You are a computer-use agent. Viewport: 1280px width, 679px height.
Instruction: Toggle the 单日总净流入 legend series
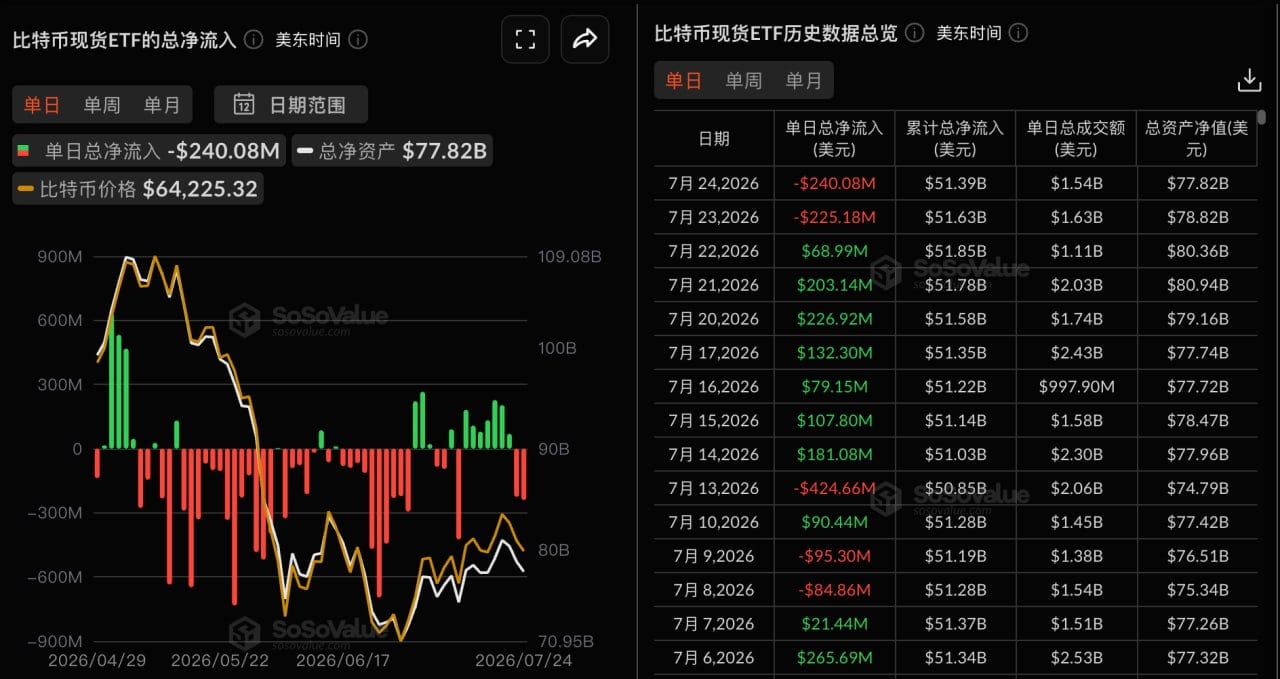148,151
